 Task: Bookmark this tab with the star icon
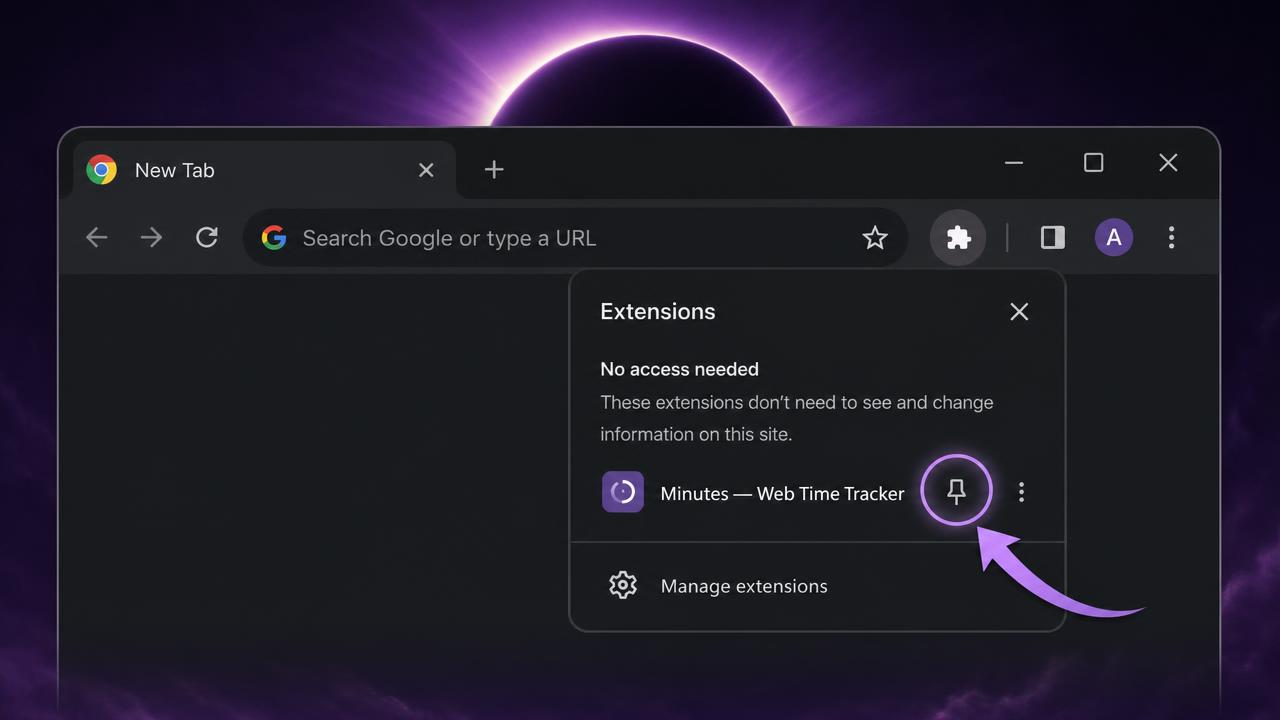point(875,238)
